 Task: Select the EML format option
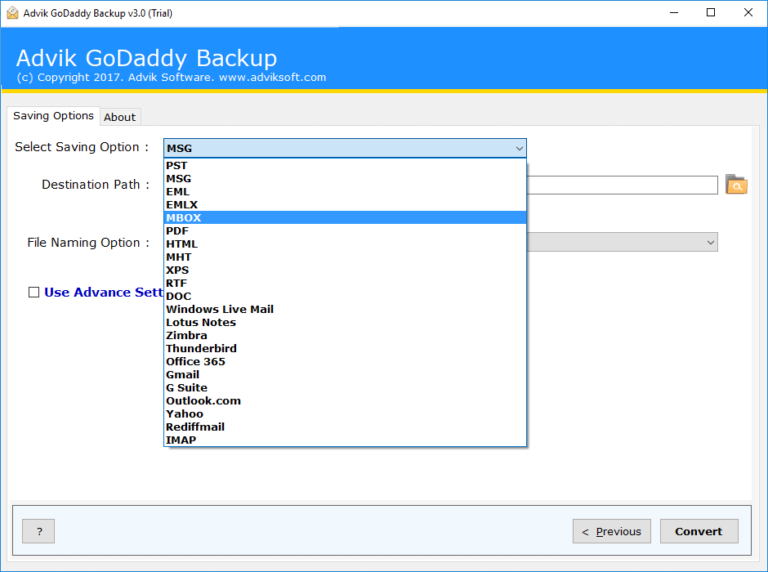pos(345,191)
